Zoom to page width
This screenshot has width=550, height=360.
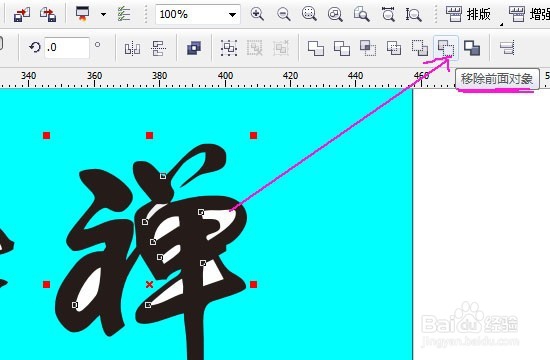tap(388, 14)
